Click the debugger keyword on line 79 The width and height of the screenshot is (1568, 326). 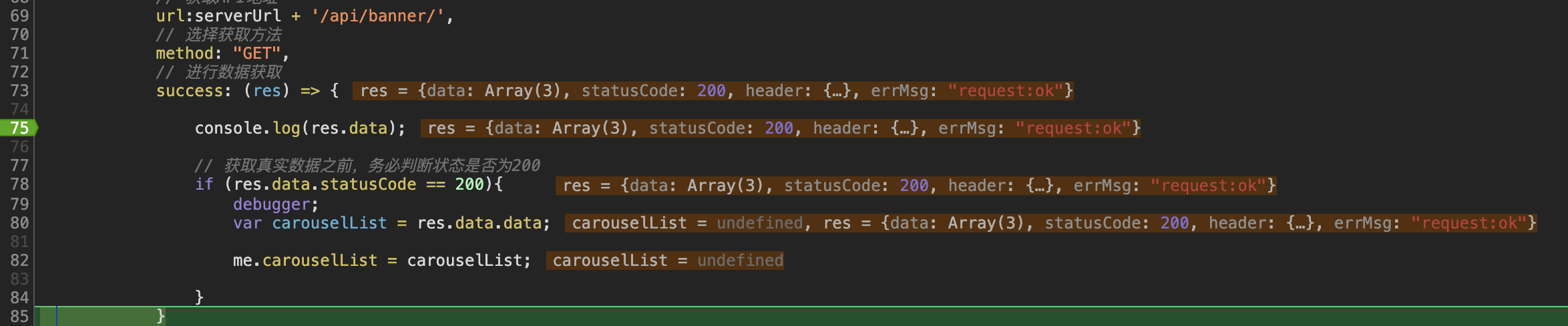(271, 204)
